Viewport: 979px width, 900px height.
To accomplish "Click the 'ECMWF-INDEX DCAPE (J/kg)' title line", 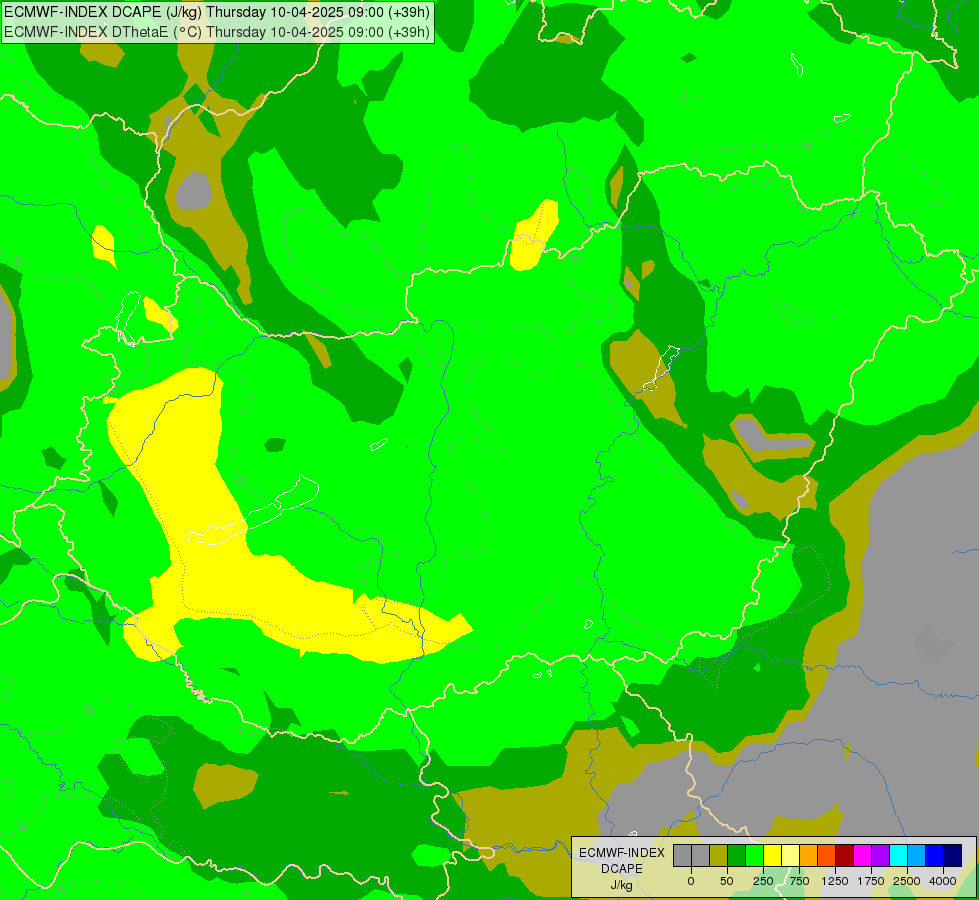I will point(217,12).
